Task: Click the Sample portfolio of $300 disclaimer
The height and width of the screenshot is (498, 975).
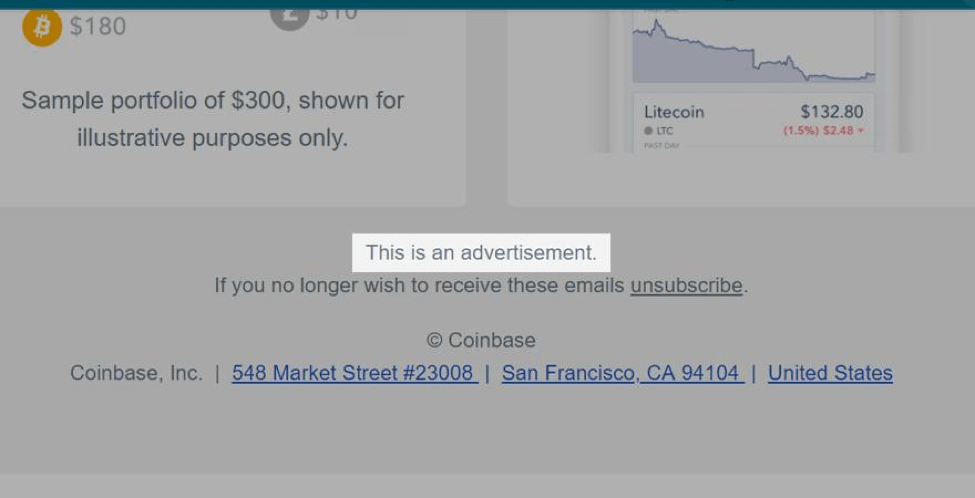Action: (x=213, y=119)
